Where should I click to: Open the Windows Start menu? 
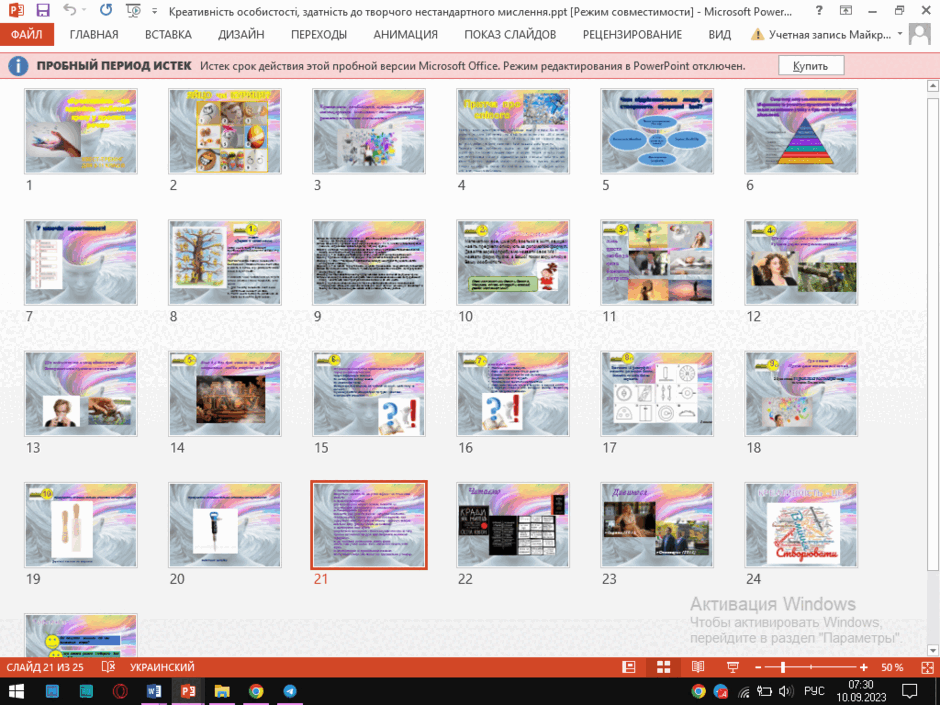point(16,691)
